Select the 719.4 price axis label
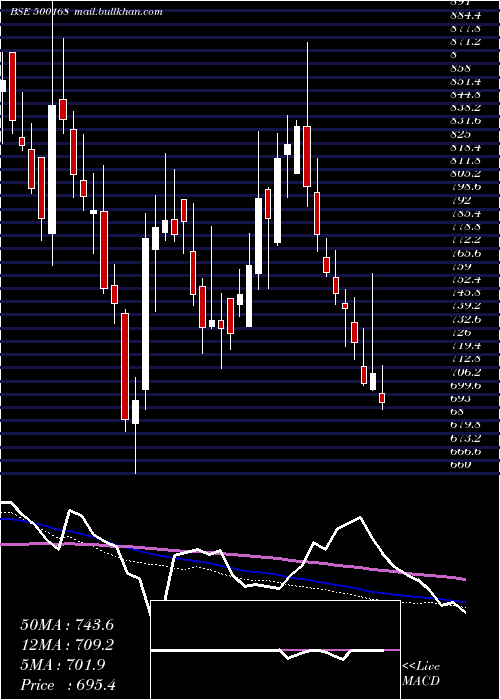500x700 pixels. (x=465, y=346)
